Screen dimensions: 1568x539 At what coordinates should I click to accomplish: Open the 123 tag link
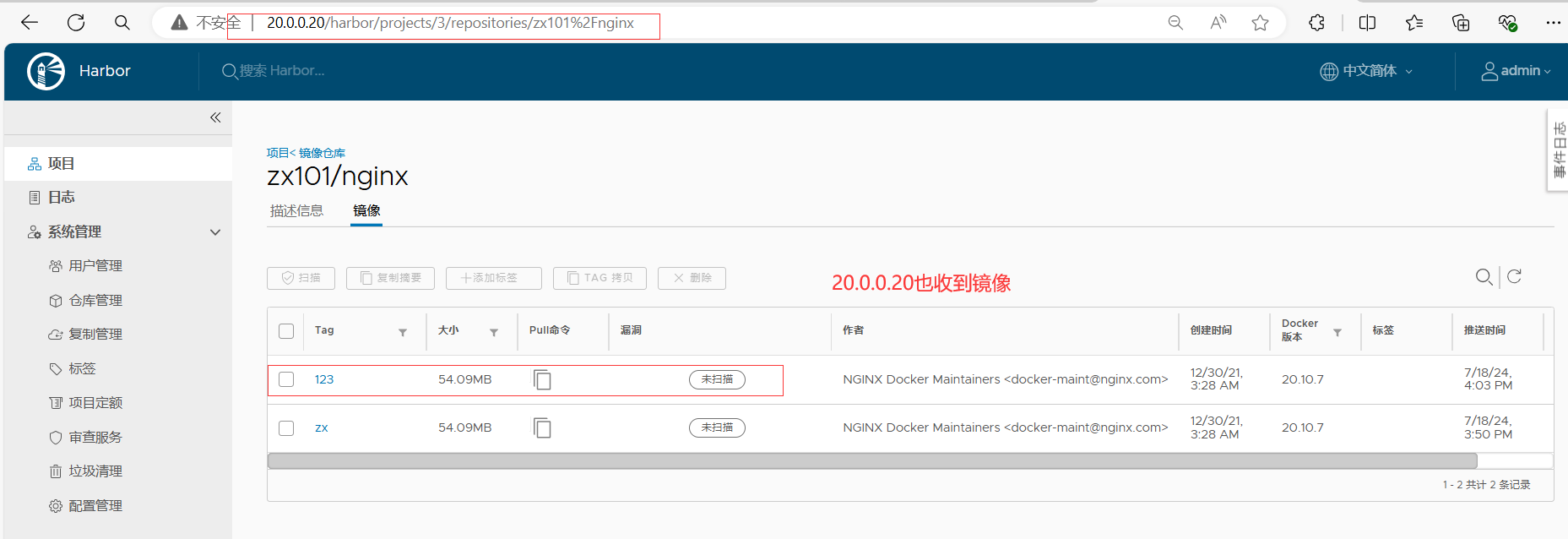(x=324, y=380)
